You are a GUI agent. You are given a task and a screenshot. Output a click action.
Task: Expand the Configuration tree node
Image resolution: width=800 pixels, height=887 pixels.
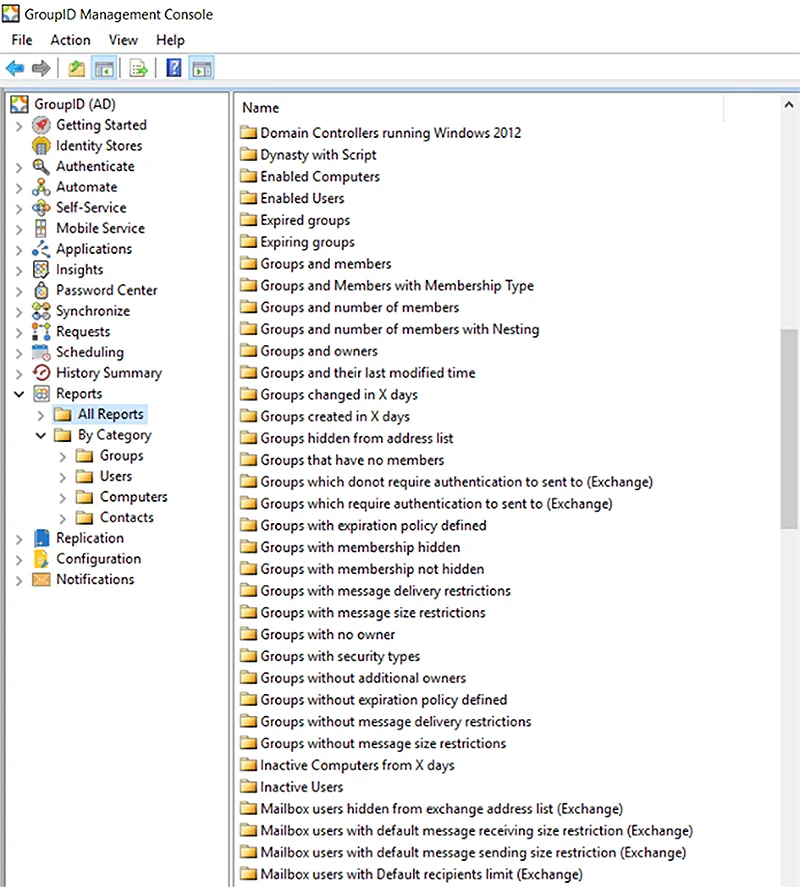click(x=19, y=560)
